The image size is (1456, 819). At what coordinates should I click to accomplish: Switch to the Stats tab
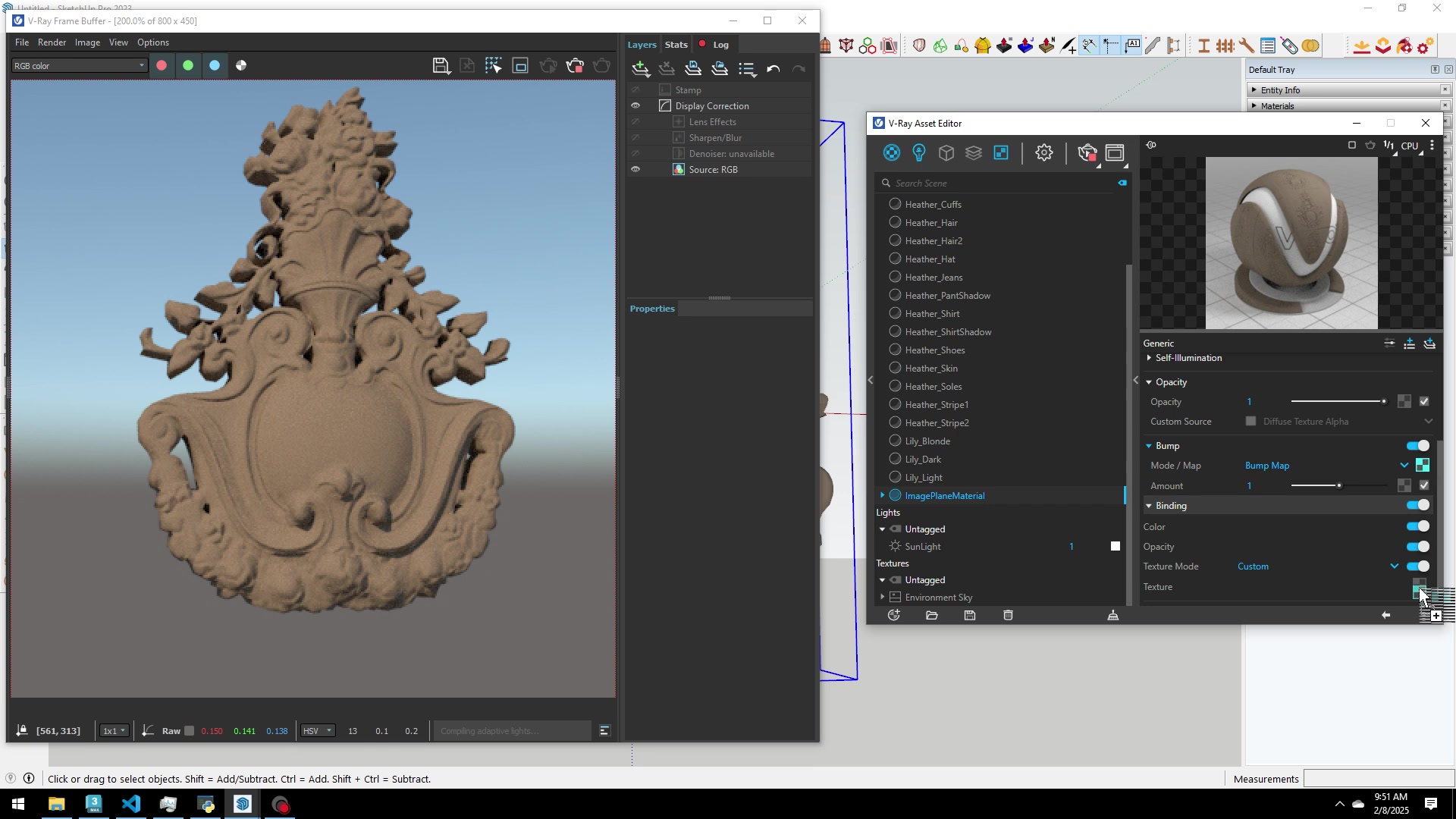pyautogui.click(x=676, y=44)
